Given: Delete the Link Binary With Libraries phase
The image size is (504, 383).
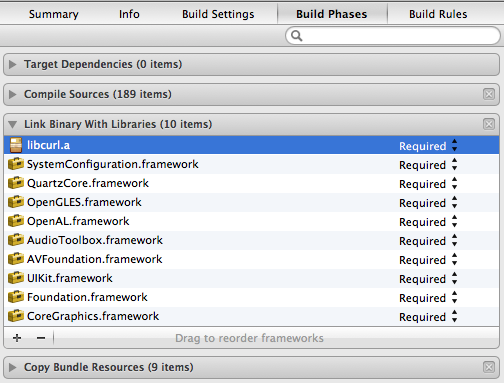Looking at the screenshot, I should [x=489, y=124].
